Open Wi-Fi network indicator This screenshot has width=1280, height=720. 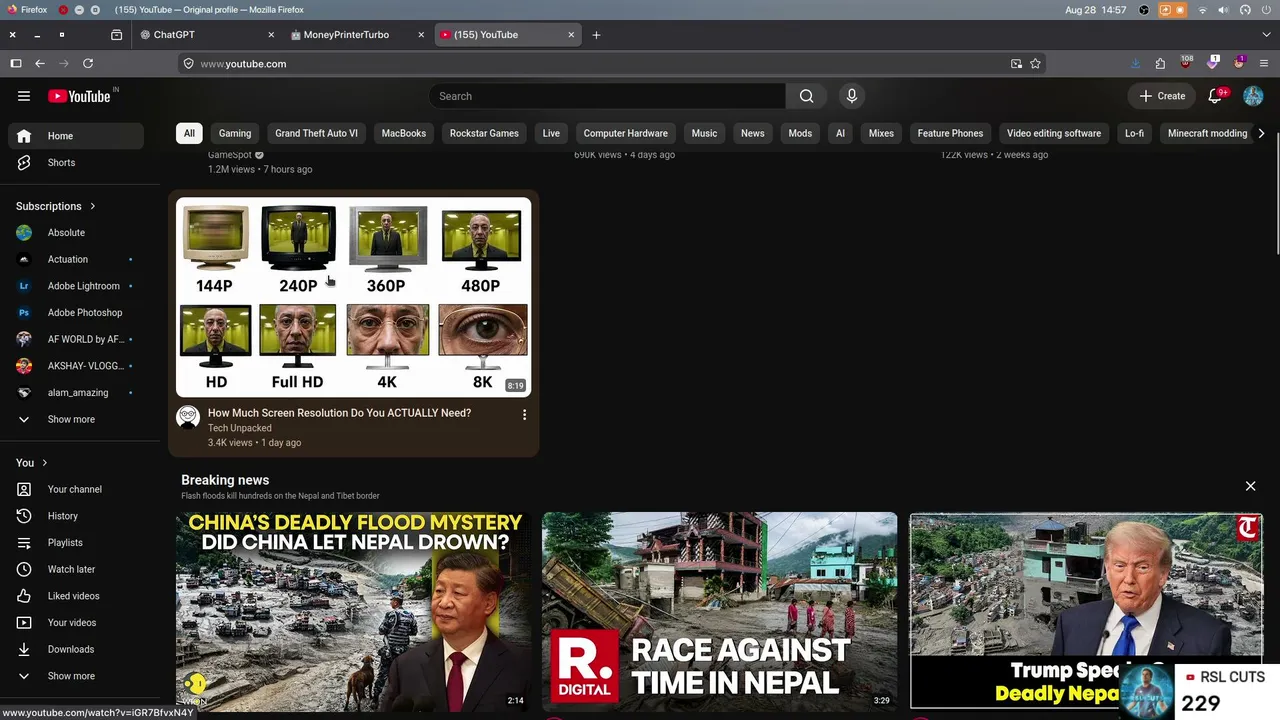pos(1203,10)
